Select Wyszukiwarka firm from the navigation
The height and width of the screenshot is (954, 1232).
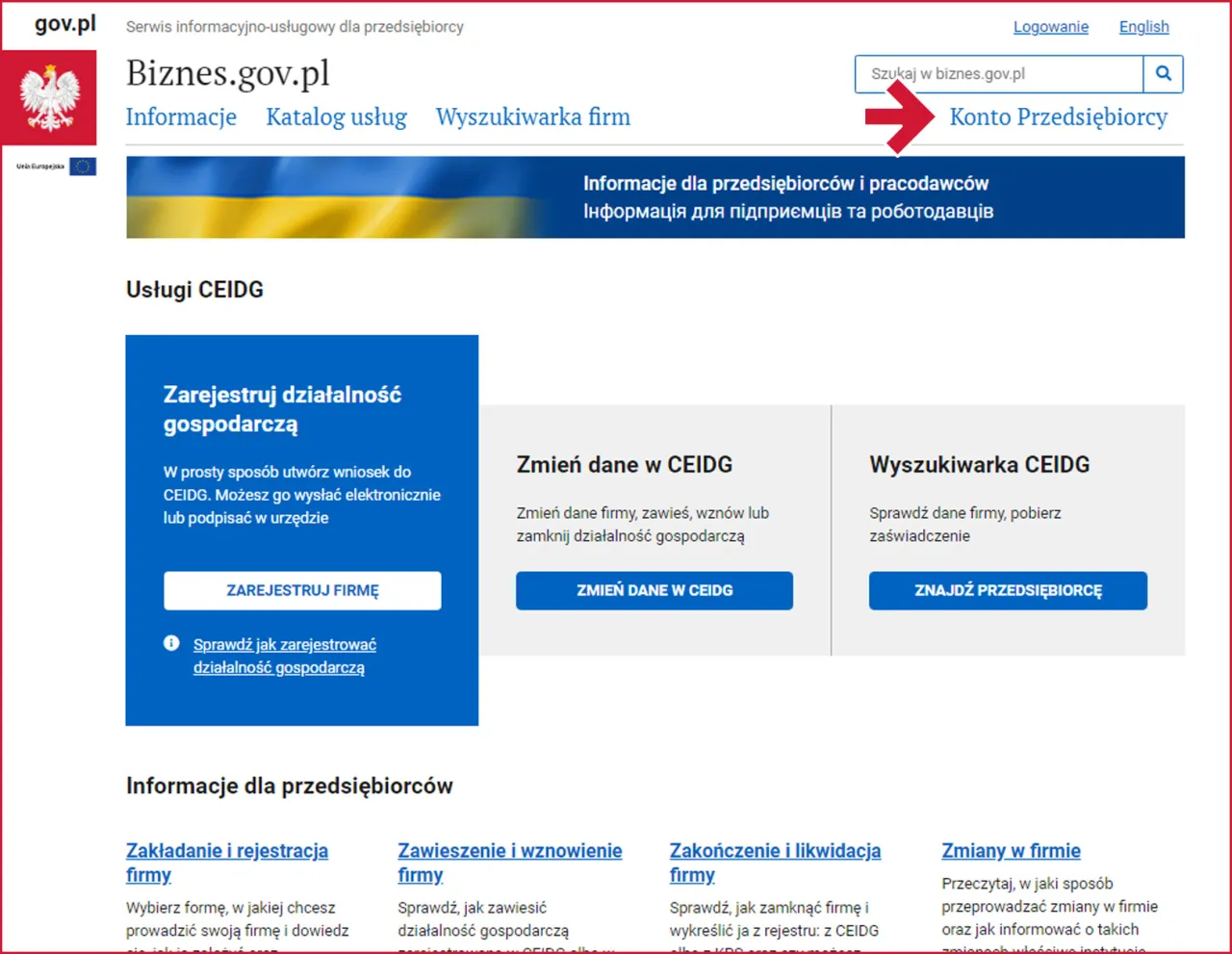[533, 116]
